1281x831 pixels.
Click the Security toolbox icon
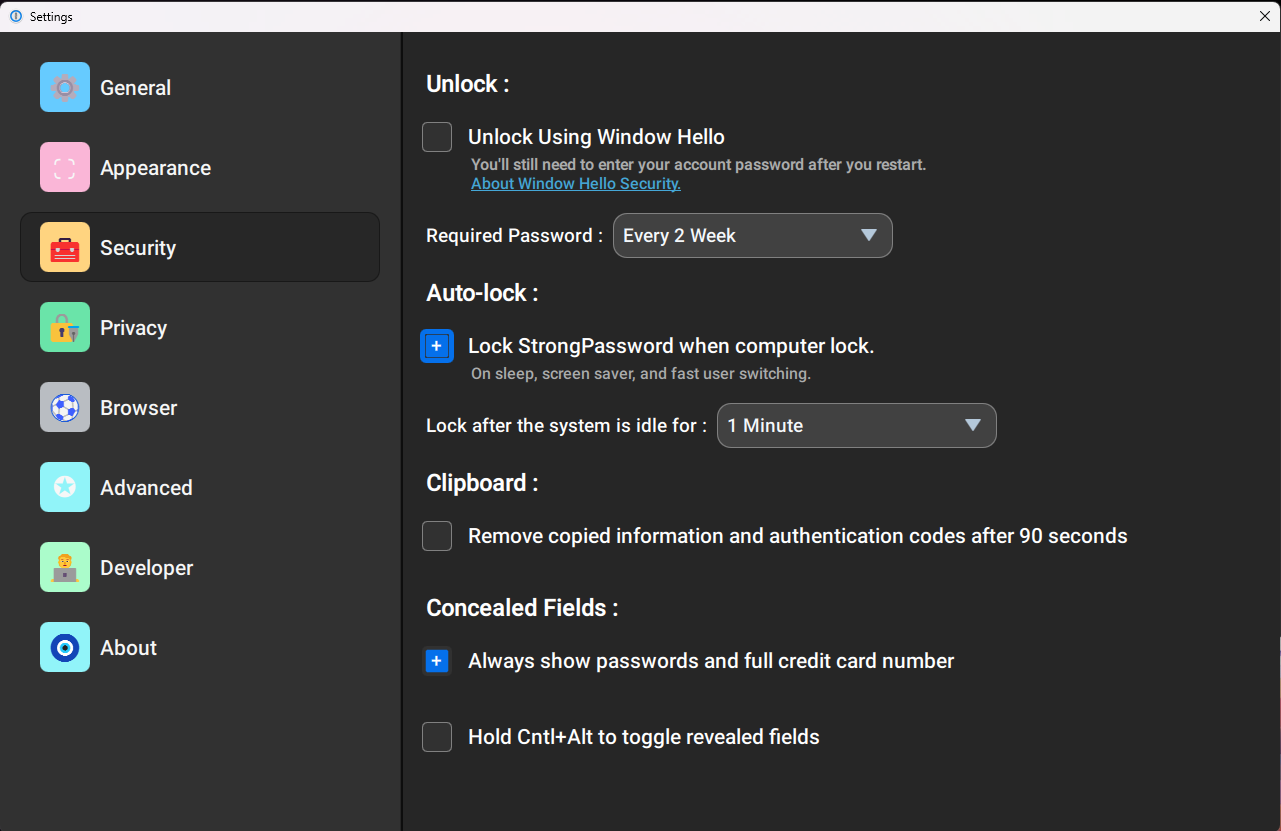[x=65, y=247]
